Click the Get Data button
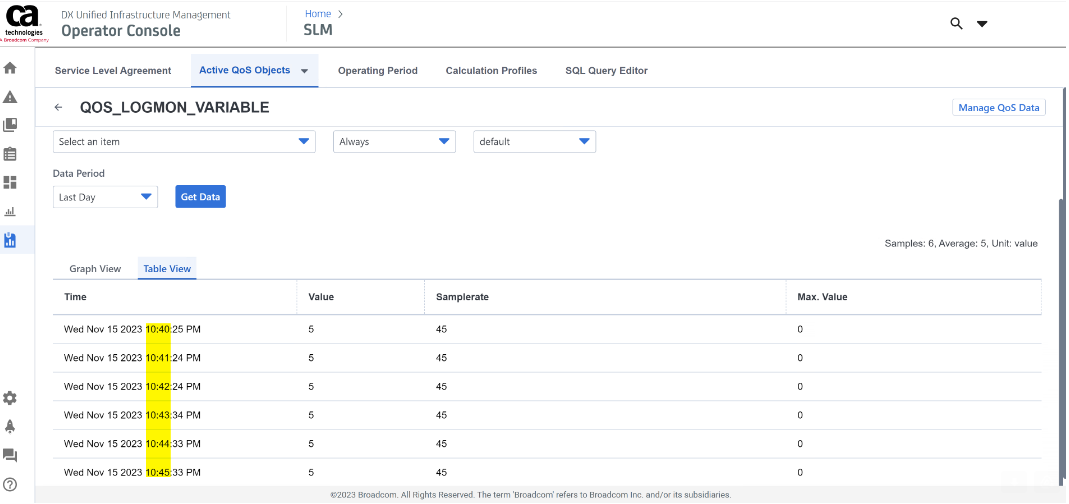This screenshot has height=504, width=1069. [x=201, y=197]
